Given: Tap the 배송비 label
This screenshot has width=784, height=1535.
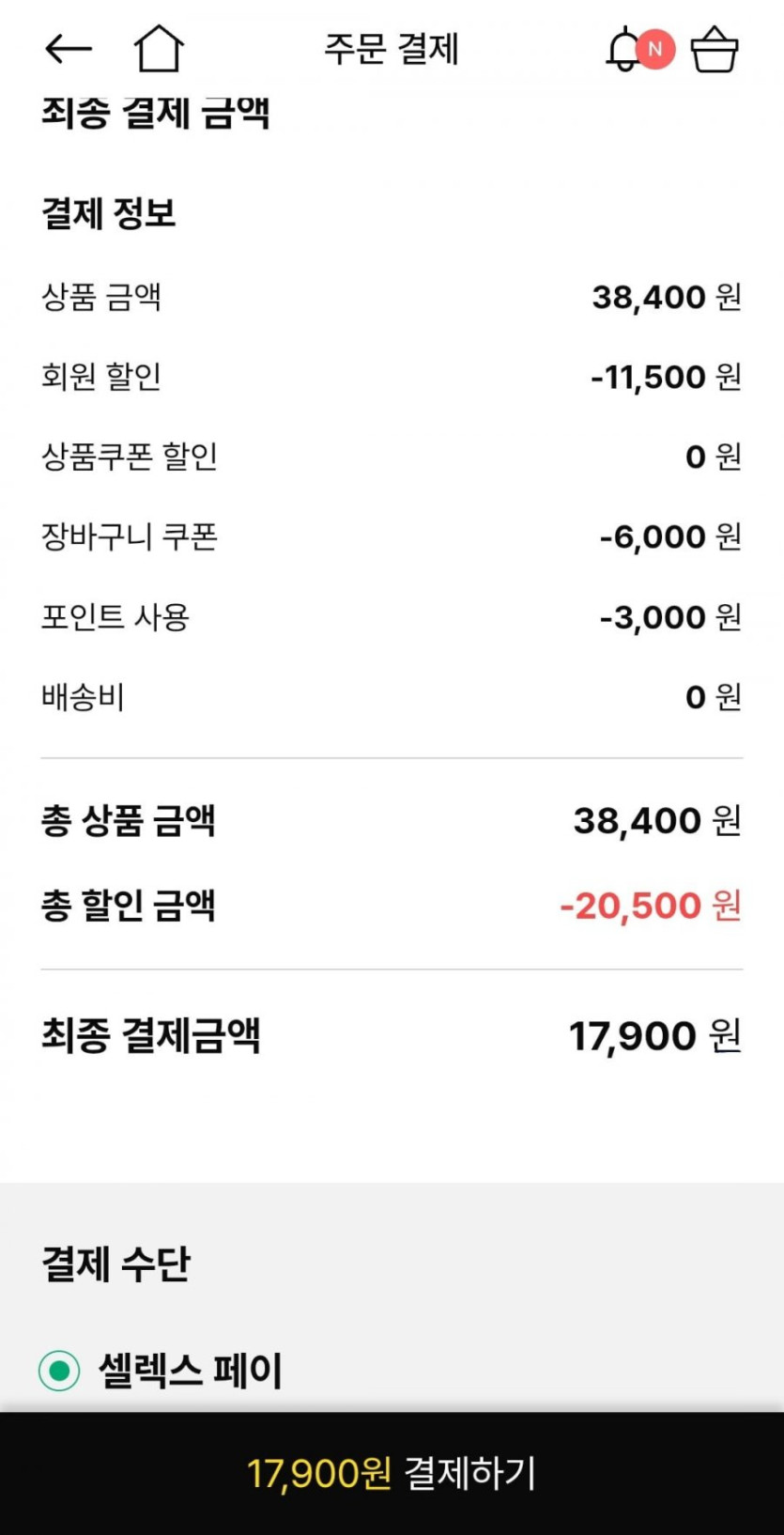Looking at the screenshot, I should (83, 697).
